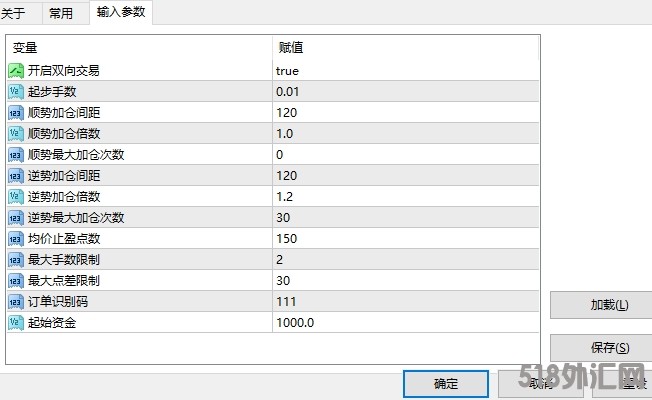Edit the 逆势加仓倍数 value 1.2

coord(285,197)
